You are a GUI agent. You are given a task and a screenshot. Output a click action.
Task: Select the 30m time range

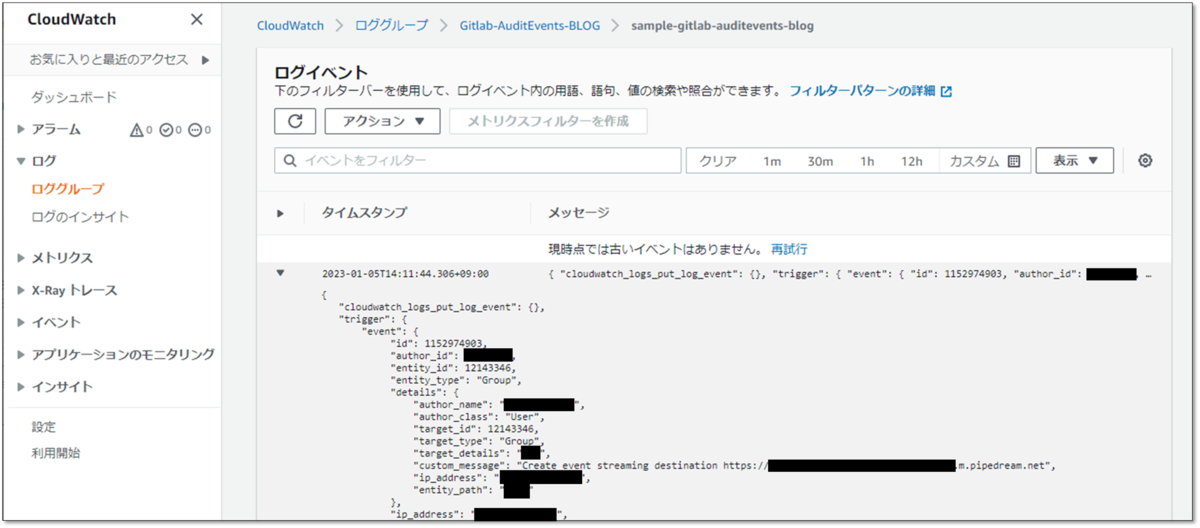tap(820, 161)
